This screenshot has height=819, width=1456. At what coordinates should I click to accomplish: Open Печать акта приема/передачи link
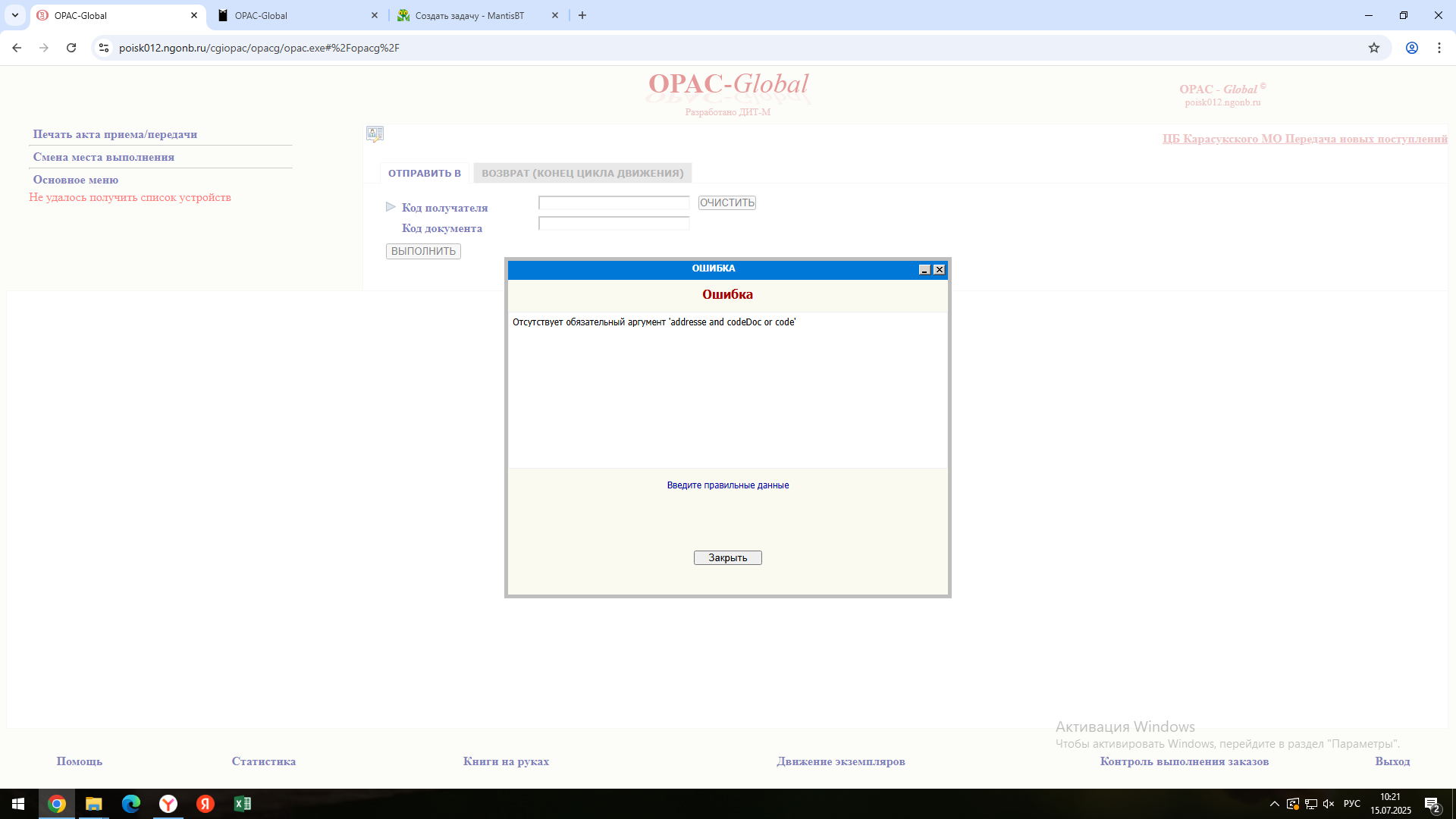115,134
